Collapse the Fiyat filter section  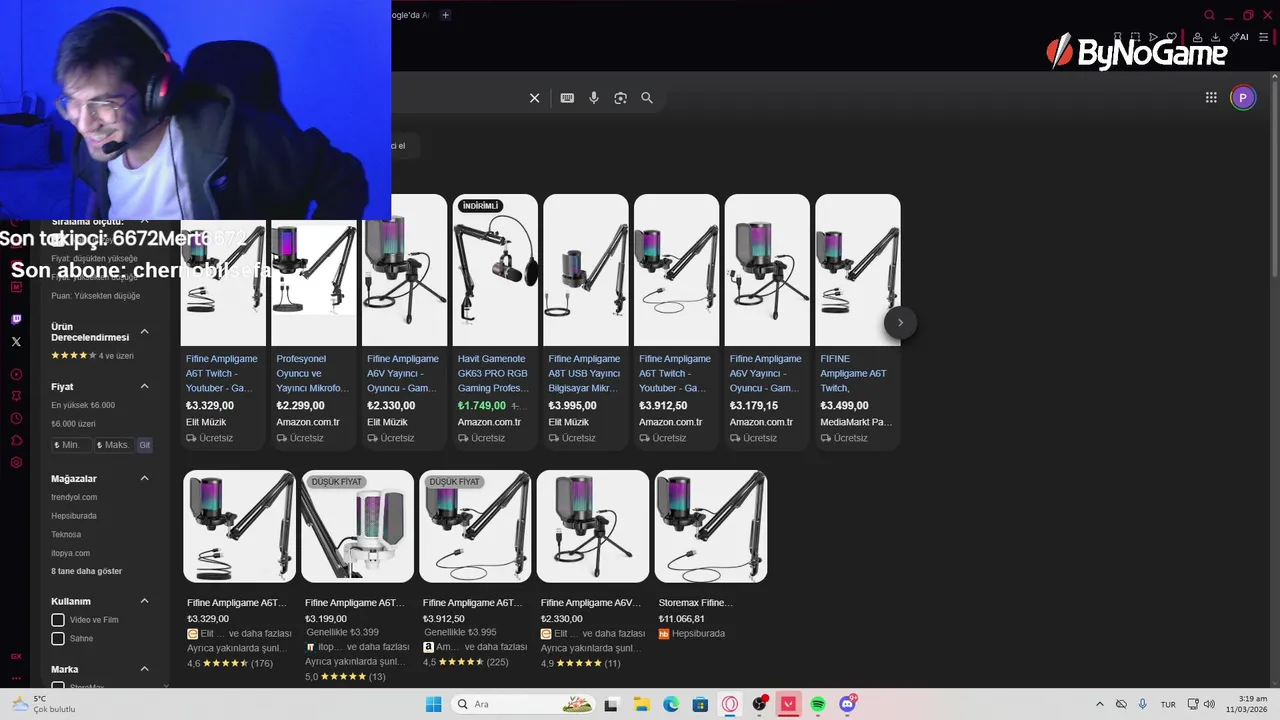coord(144,386)
